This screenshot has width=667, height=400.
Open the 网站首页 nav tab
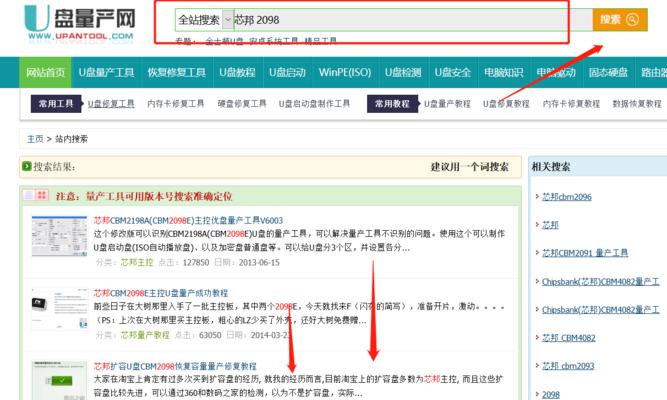click(46, 72)
